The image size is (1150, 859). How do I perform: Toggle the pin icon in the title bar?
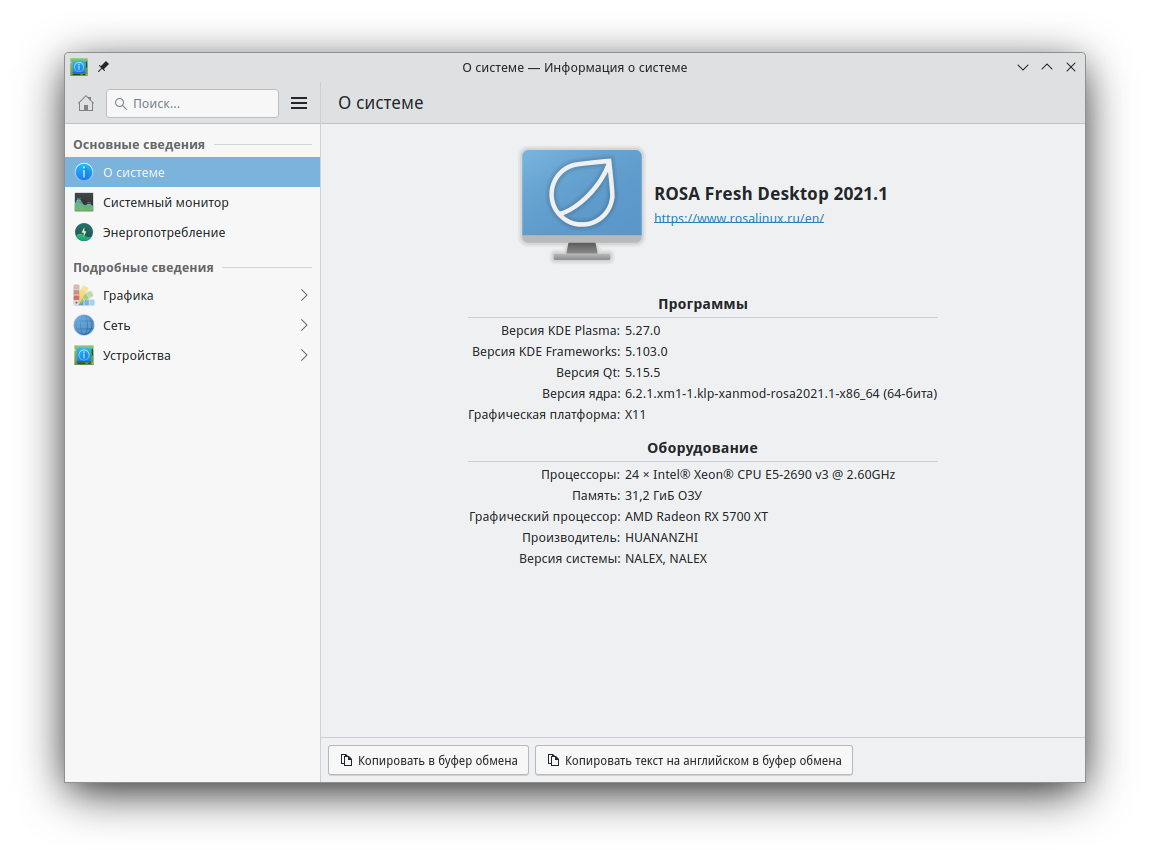pyautogui.click(x=103, y=67)
